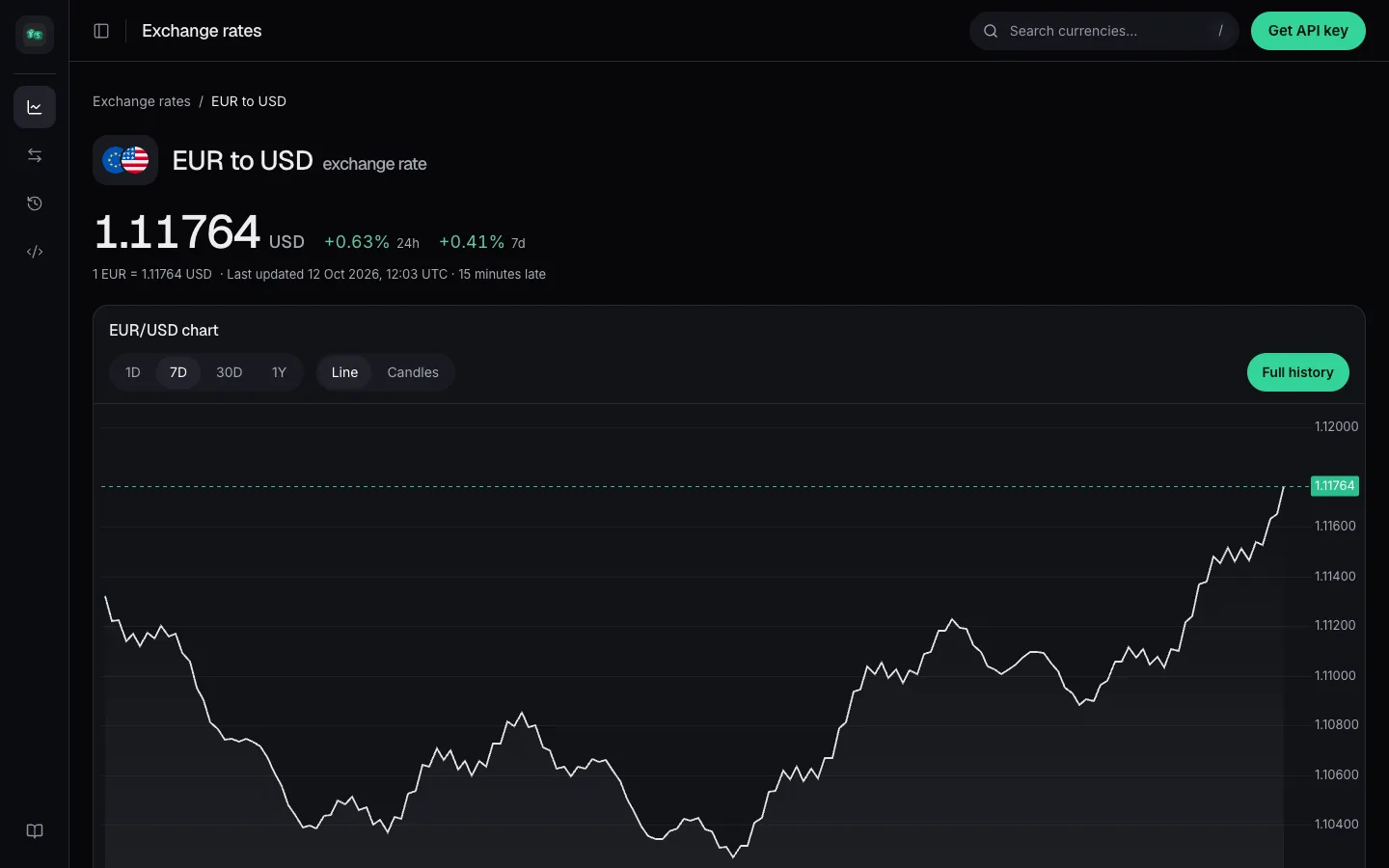
Task: Click the app logo in the sidebar
Action: [x=35, y=35]
